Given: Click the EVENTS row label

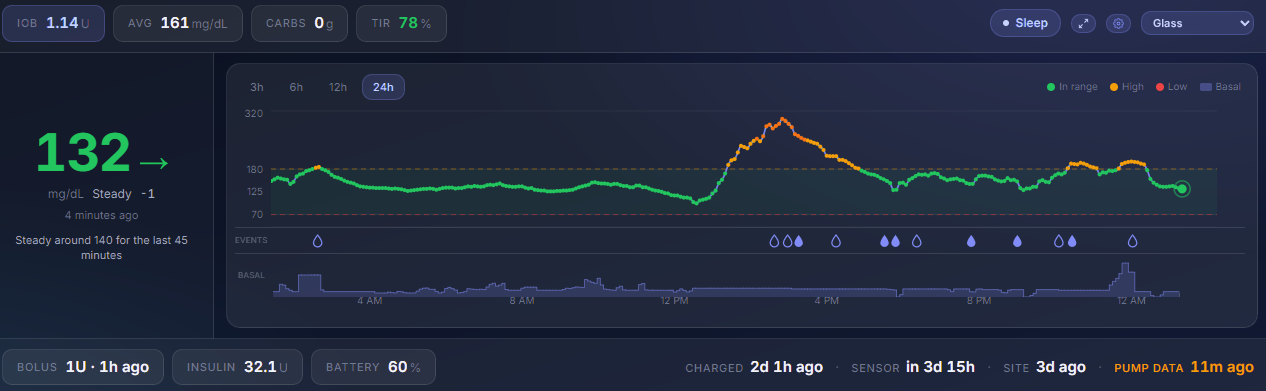Looking at the screenshot, I should click(x=251, y=241).
